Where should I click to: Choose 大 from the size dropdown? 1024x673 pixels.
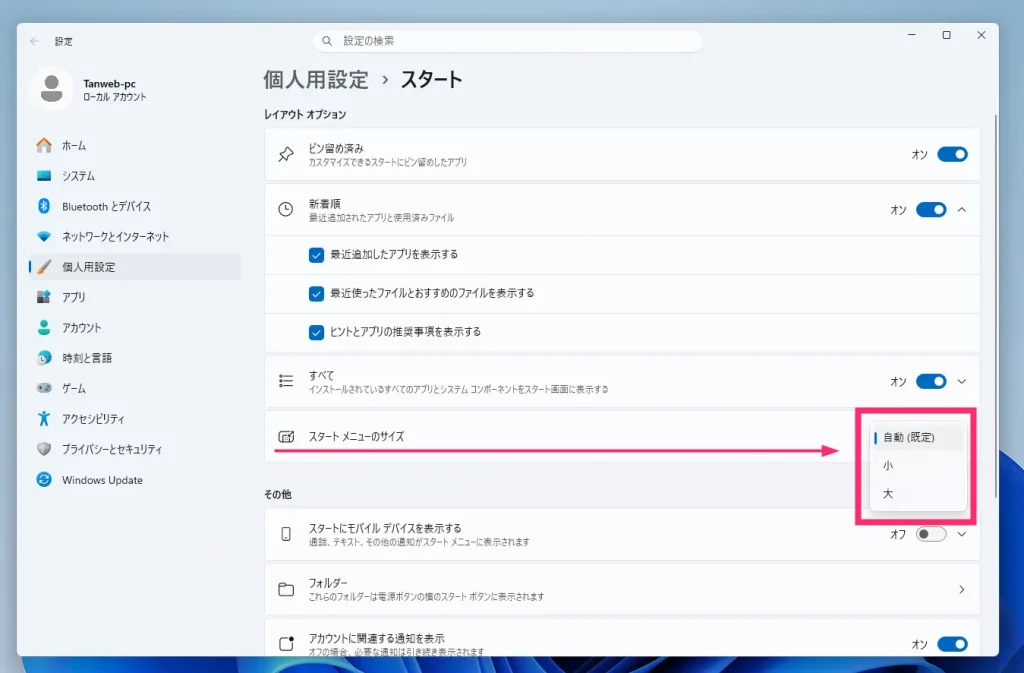coord(918,494)
